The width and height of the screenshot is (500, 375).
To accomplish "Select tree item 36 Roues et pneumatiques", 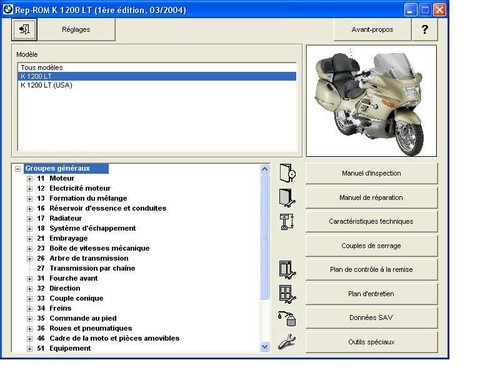I will click(84, 328).
